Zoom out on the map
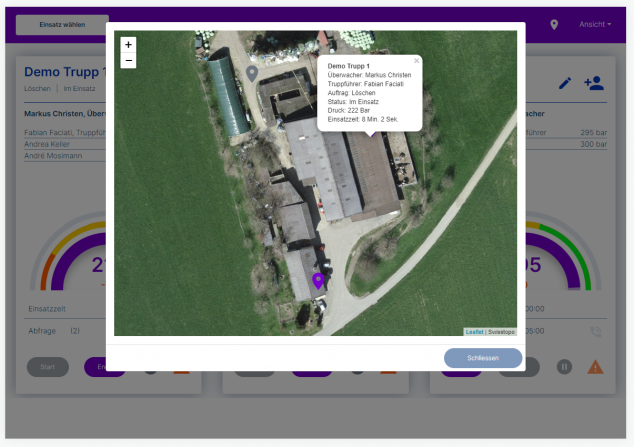634x447 pixels. tap(128, 61)
